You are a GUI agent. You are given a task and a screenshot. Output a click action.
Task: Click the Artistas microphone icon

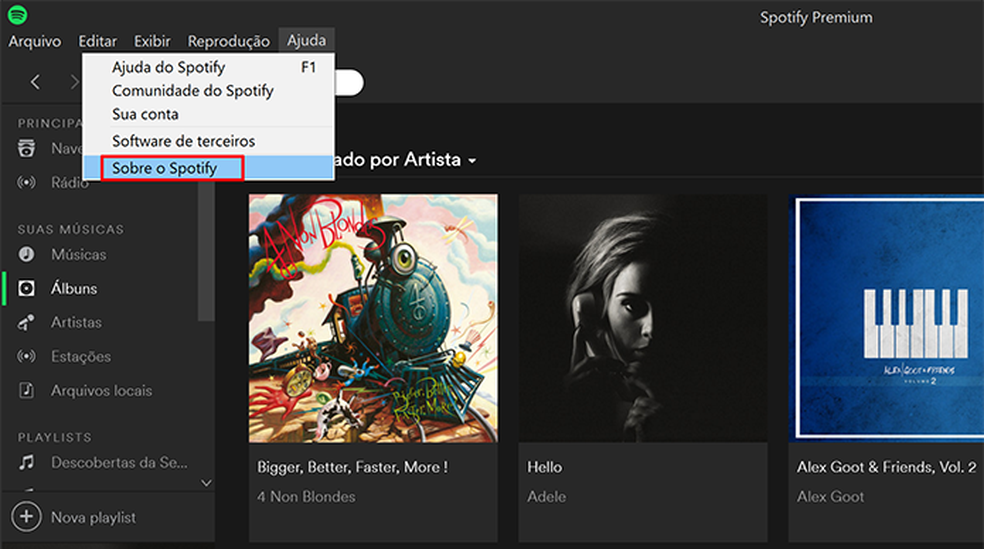point(26,322)
